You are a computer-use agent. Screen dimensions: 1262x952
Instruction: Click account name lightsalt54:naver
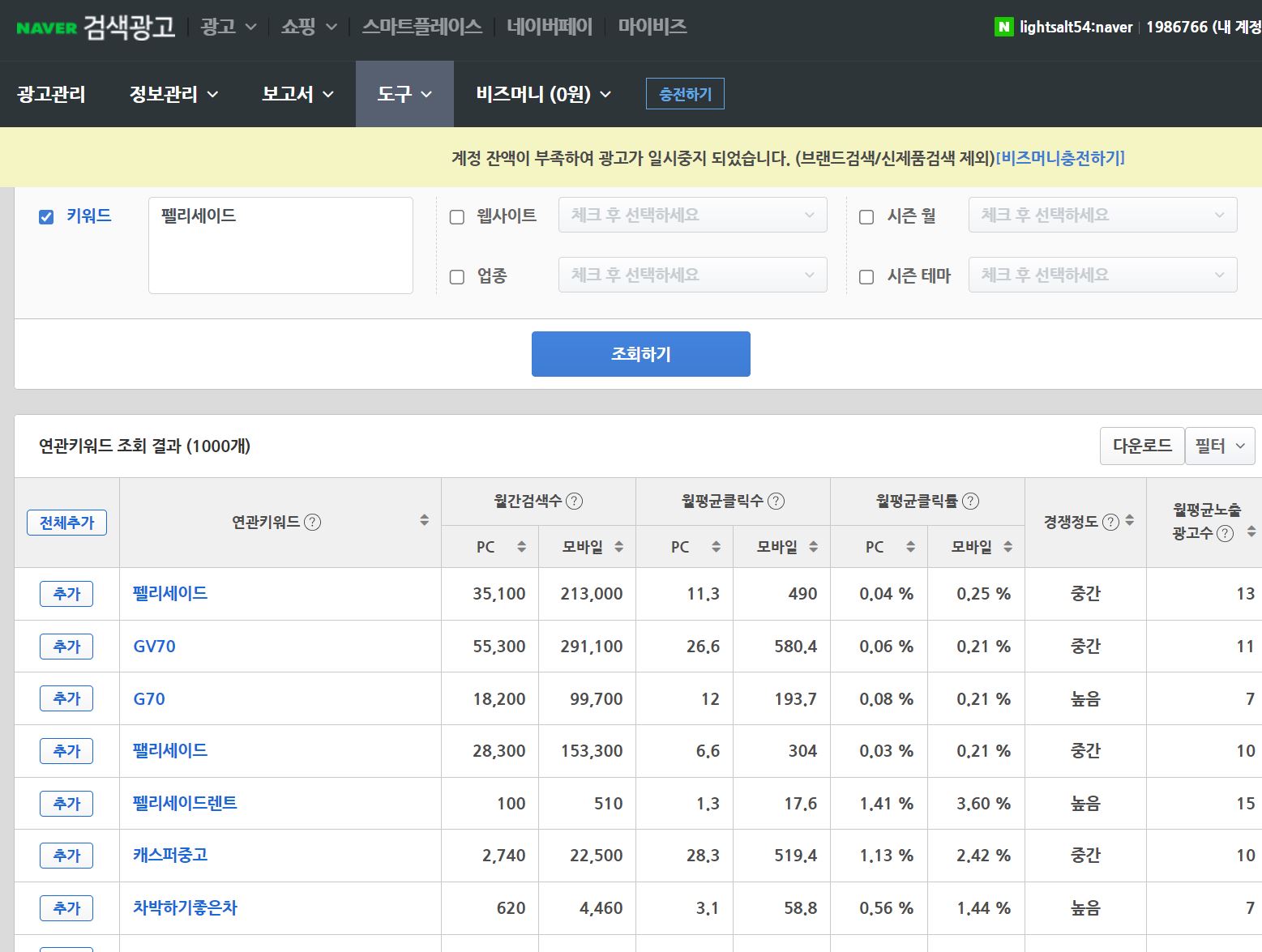(1076, 27)
